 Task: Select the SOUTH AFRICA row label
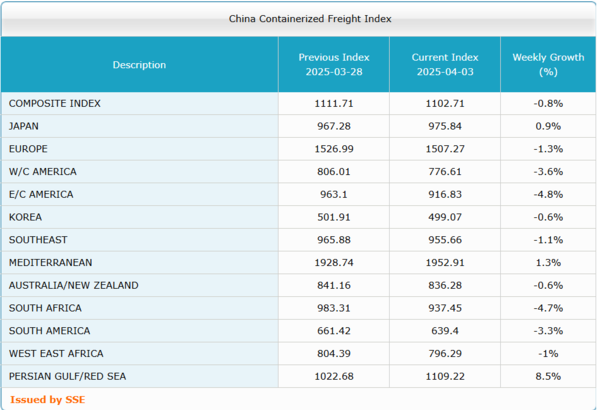click(x=45, y=308)
